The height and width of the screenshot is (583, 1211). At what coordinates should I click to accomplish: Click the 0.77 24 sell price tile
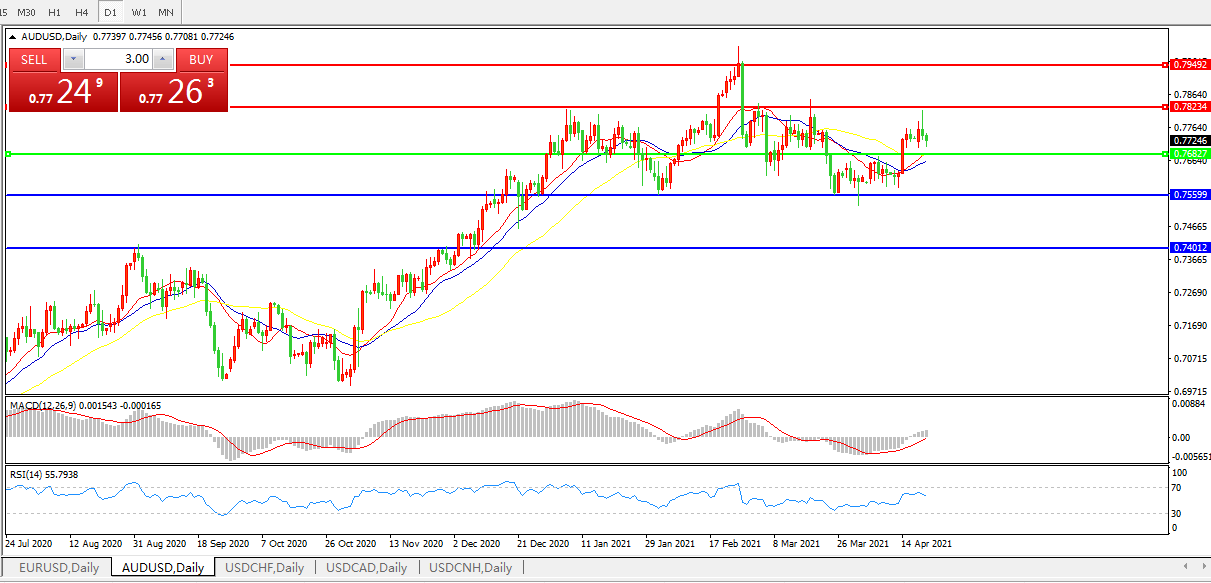click(x=63, y=92)
